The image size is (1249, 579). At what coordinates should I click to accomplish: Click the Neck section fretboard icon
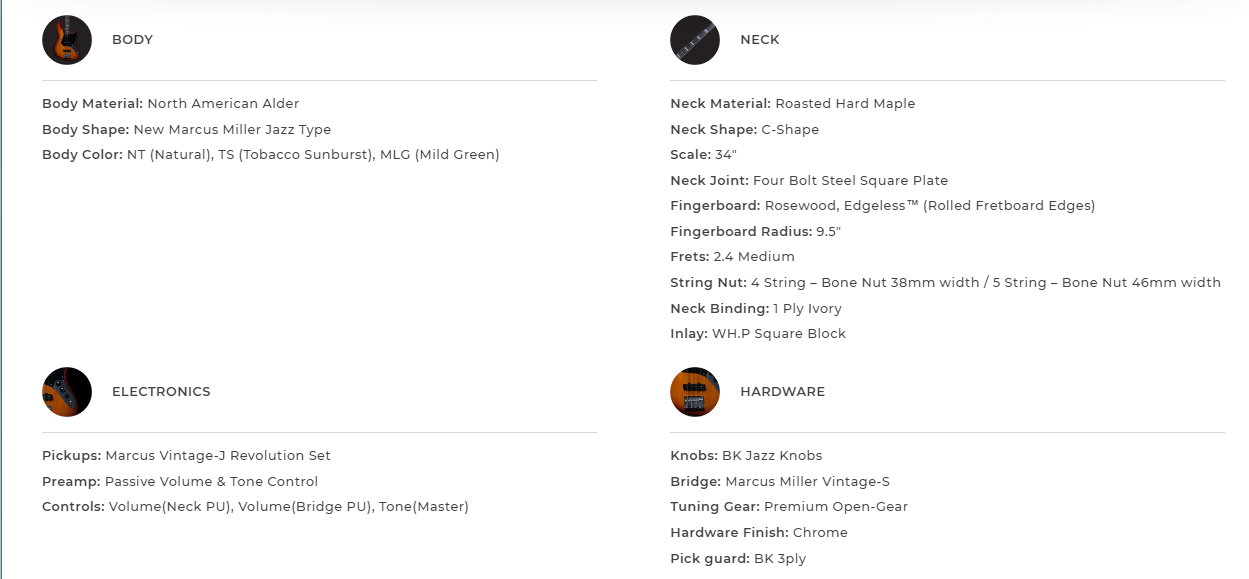[695, 40]
